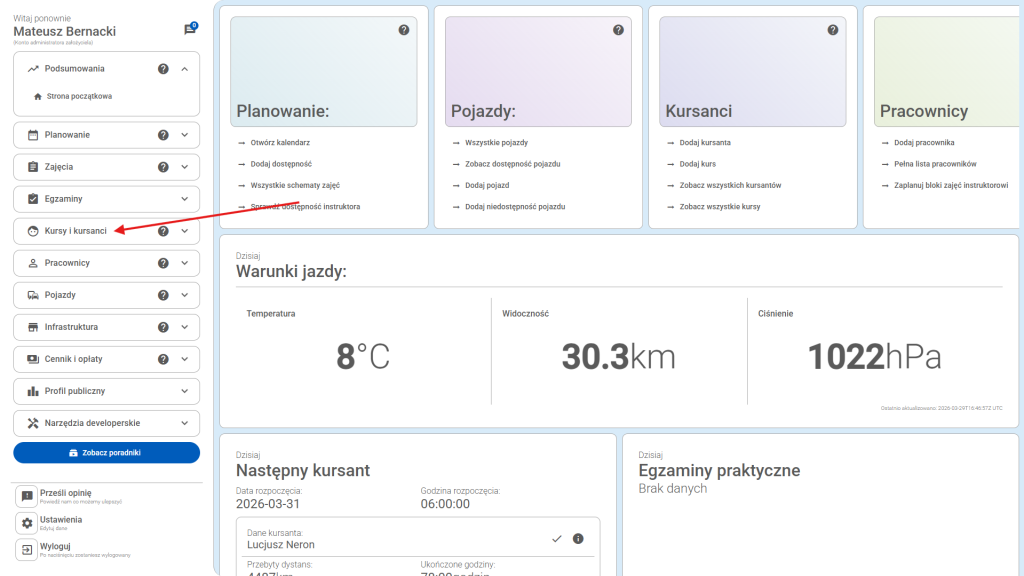
Task: Click the Wyloguj logout icon
Action: tap(27, 550)
